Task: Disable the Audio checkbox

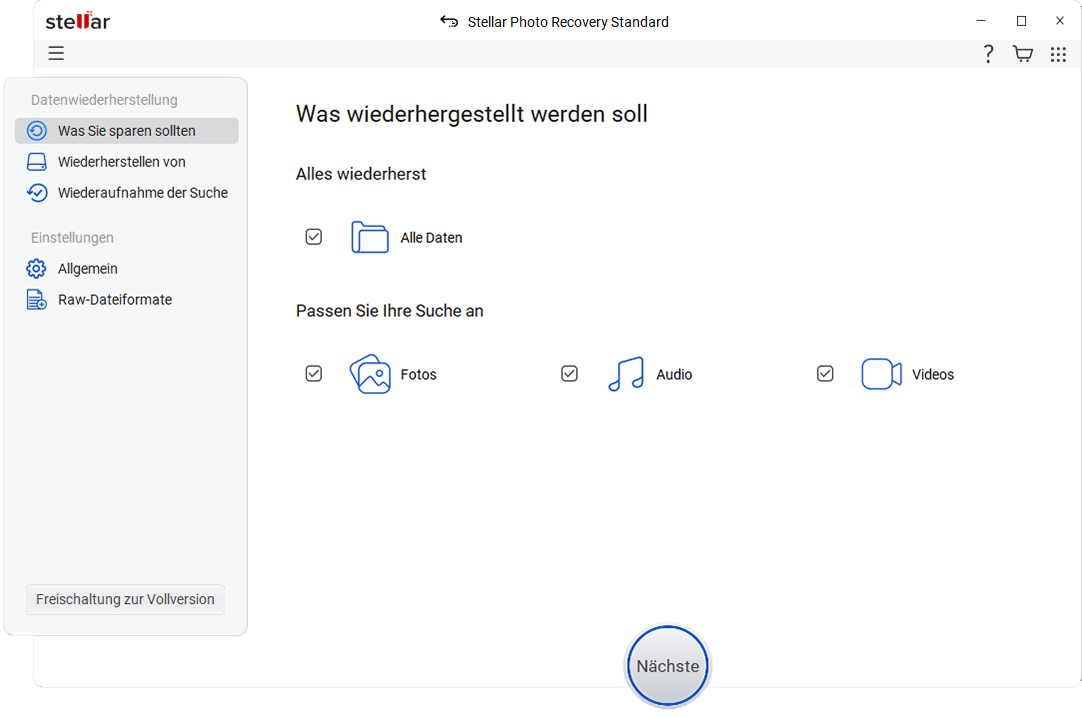Action: (x=569, y=374)
